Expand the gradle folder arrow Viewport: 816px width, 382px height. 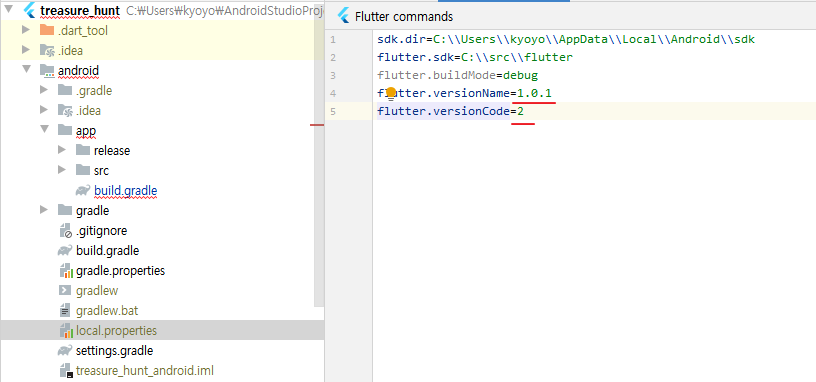(44, 210)
